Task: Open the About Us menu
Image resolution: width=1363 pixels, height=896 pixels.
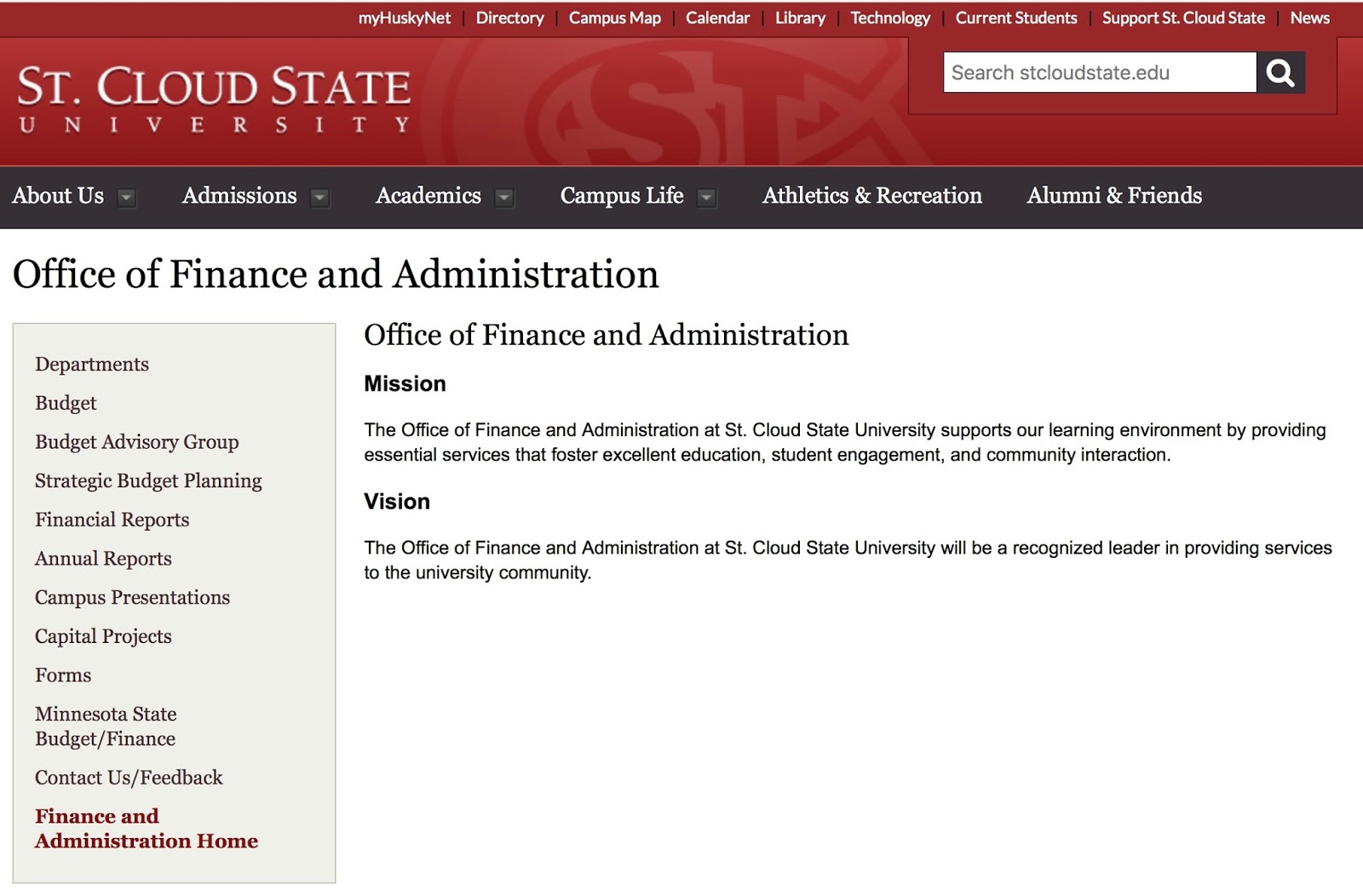Action: pyautogui.click(x=58, y=196)
